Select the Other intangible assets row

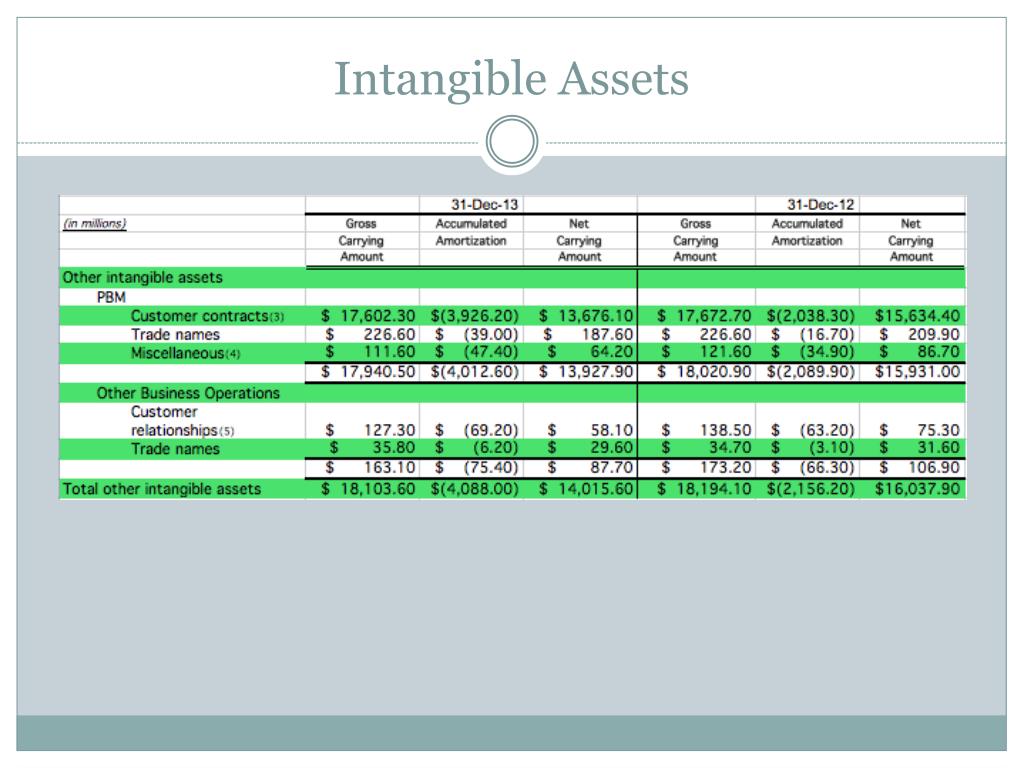click(x=512, y=278)
